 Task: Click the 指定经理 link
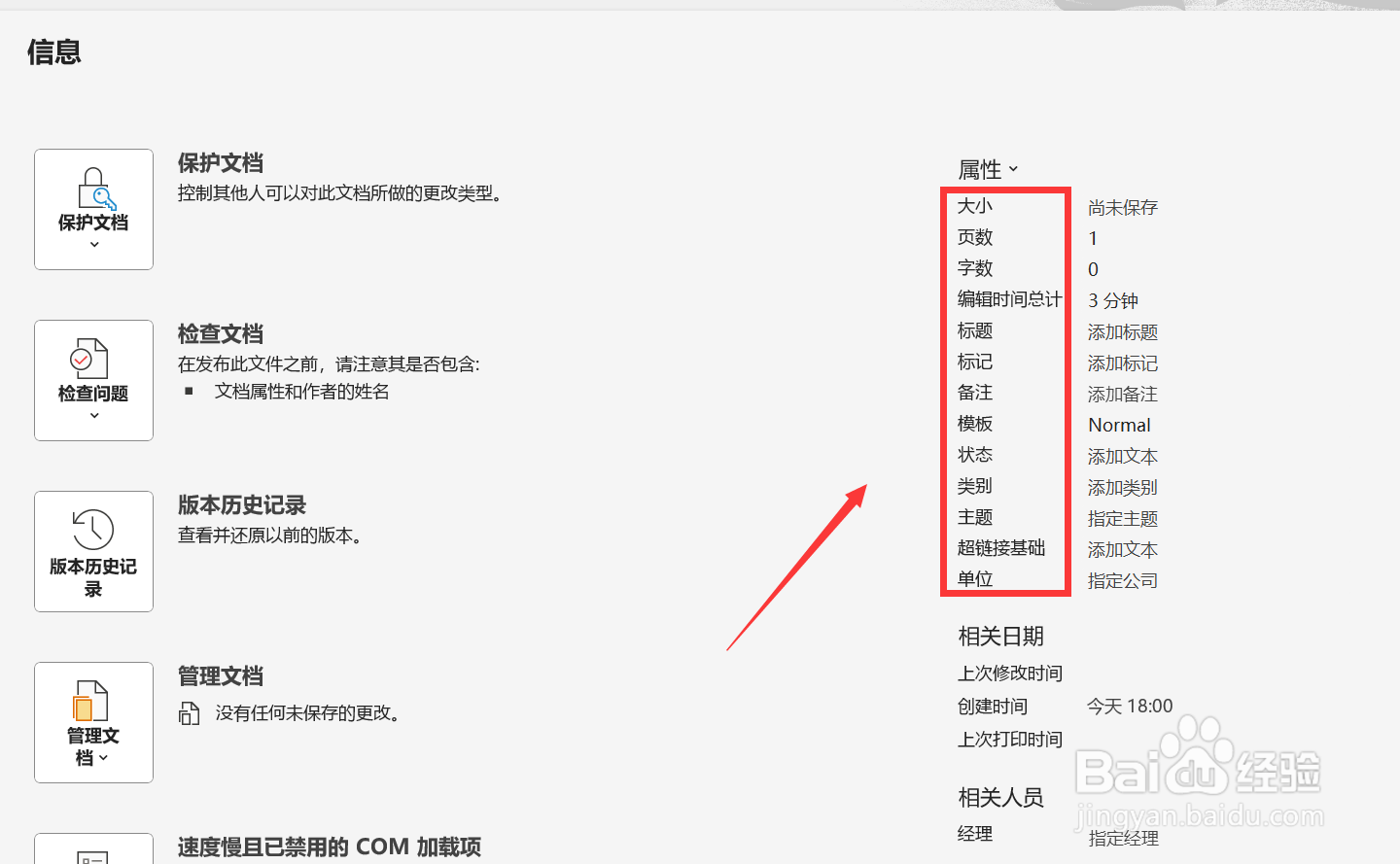(x=1121, y=836)
